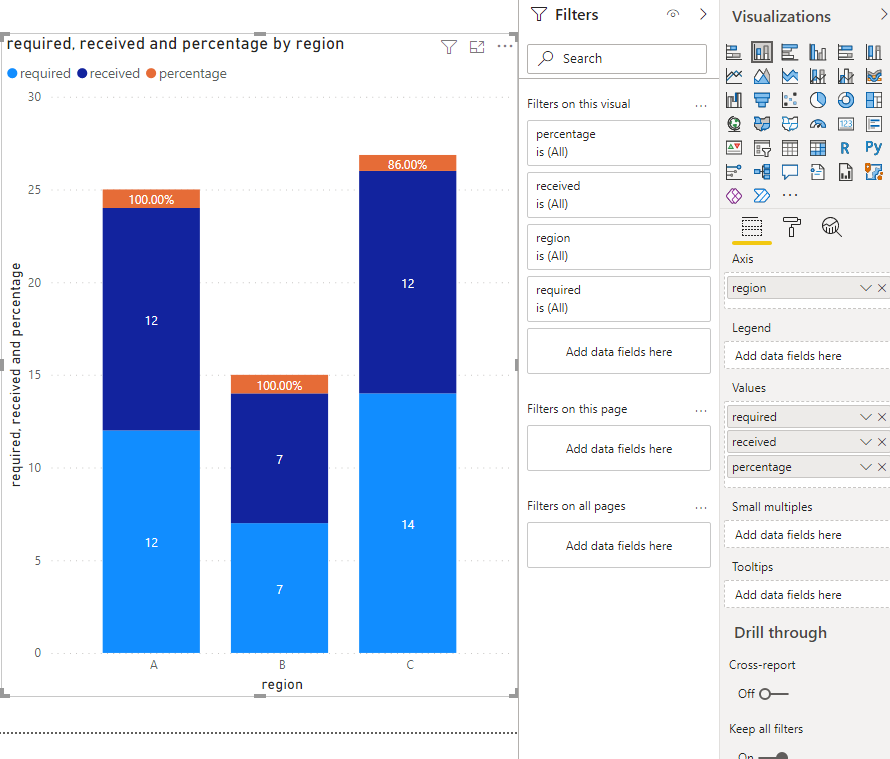
Task: Open the Format paint roller tab
Action: click(791, 227)
